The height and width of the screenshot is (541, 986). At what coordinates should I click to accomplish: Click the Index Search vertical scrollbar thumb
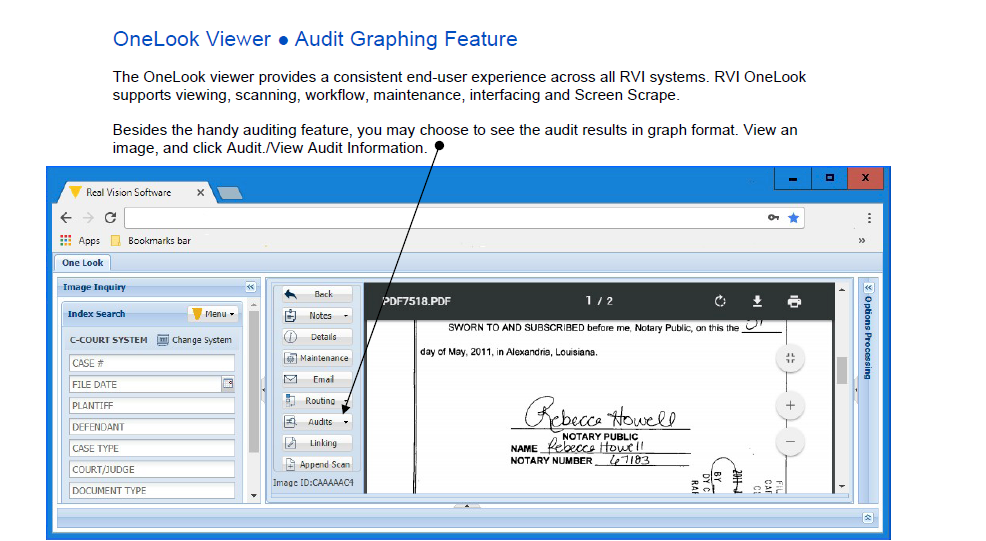(253, 381)
